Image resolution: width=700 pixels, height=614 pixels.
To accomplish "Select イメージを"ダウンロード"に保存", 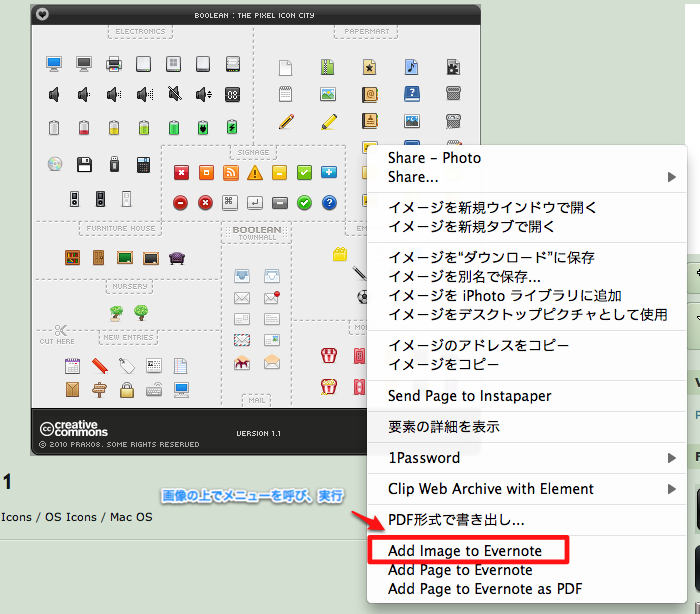I will point(491,257).
